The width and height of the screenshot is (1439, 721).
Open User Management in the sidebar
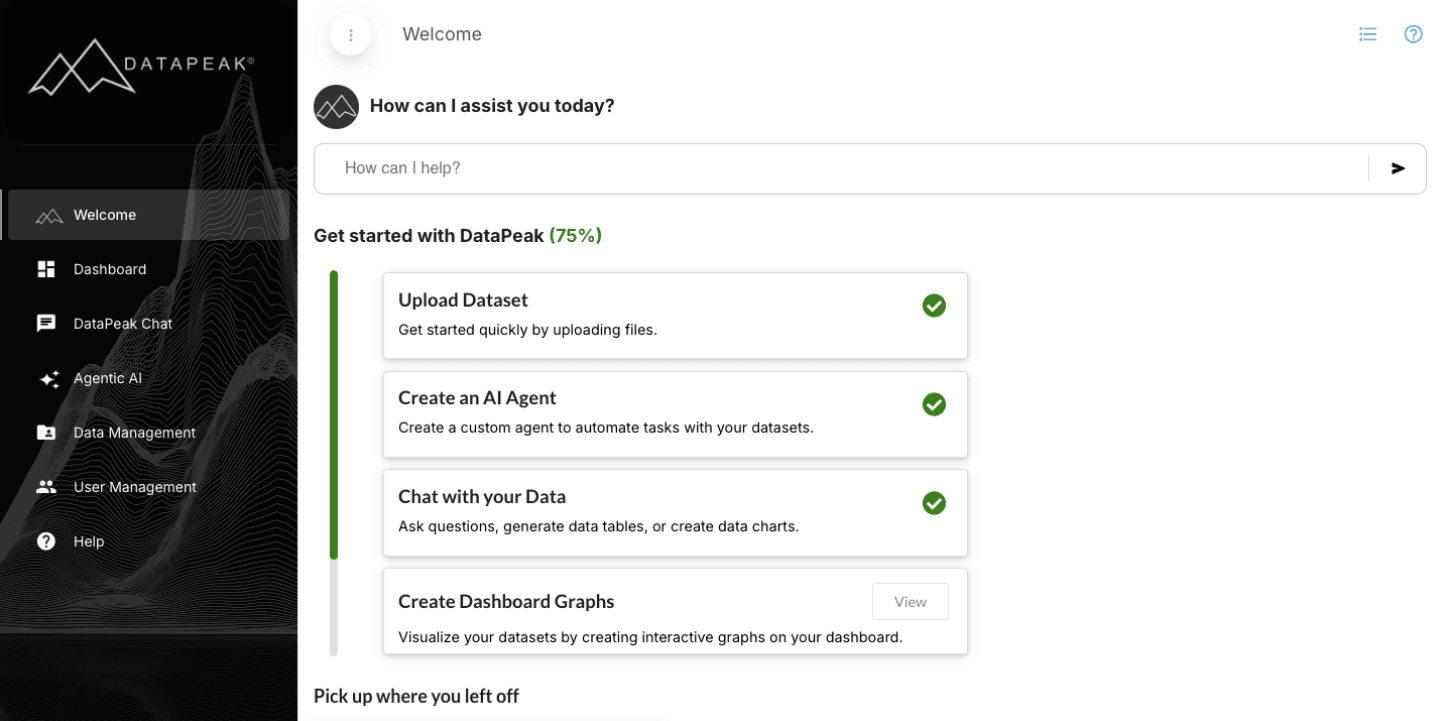[x=135, y=487]
